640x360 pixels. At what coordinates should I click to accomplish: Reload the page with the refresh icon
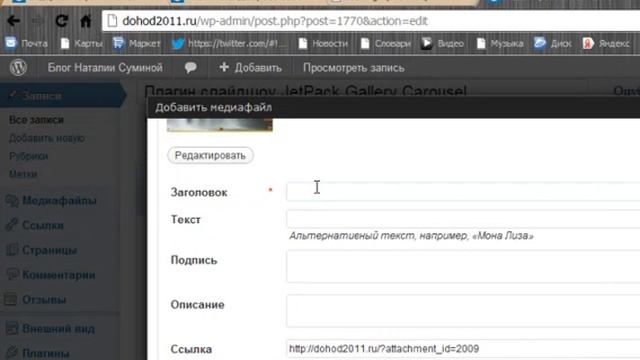pyautogui.click(x=62, y=20)
